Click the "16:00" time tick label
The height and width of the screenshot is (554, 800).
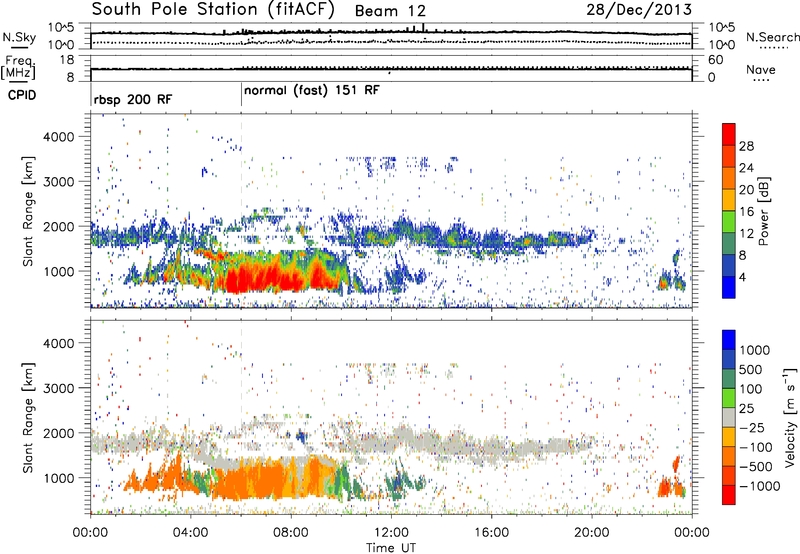491,533
